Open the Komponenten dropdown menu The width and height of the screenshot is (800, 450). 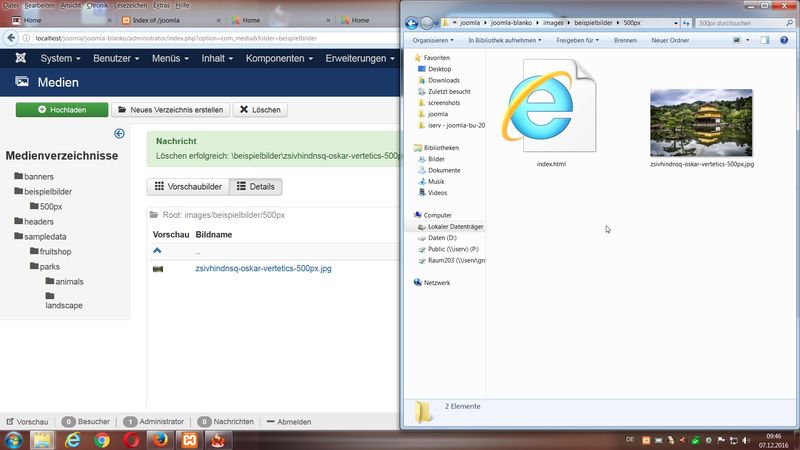(x=279, y=58)
